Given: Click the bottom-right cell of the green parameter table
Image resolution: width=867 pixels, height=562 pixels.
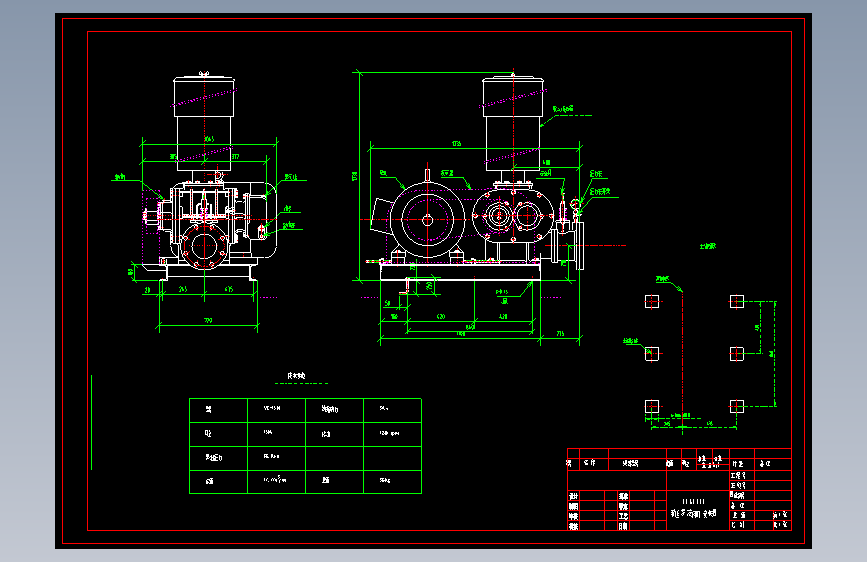Looking at the screenshot, I should [393, 482].
